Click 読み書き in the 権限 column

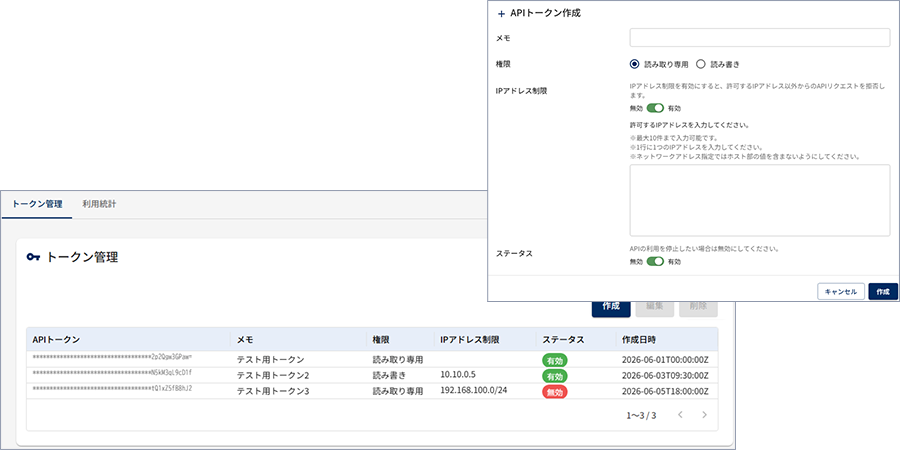pyautogui.click(x=389, y=376)
